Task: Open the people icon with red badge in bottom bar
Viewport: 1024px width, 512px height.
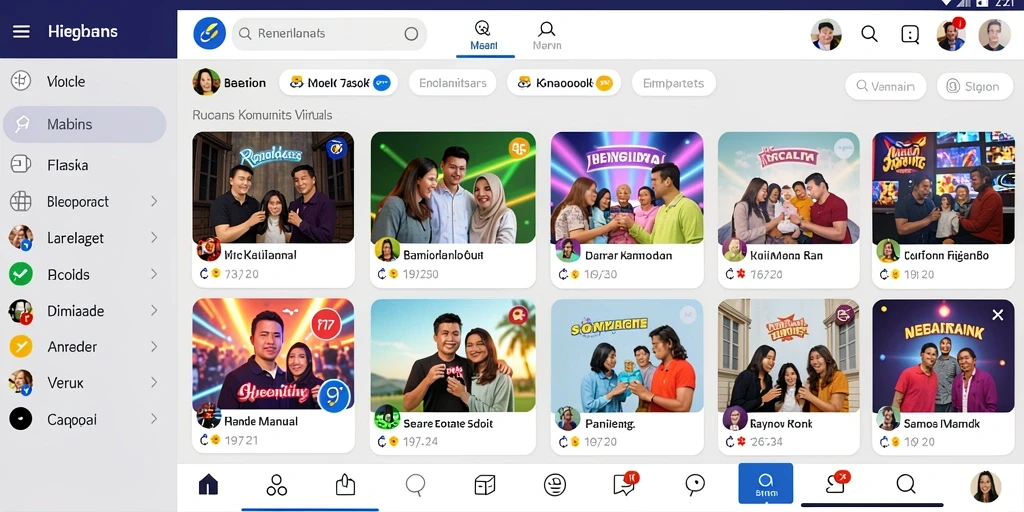Action: point(836,483)
